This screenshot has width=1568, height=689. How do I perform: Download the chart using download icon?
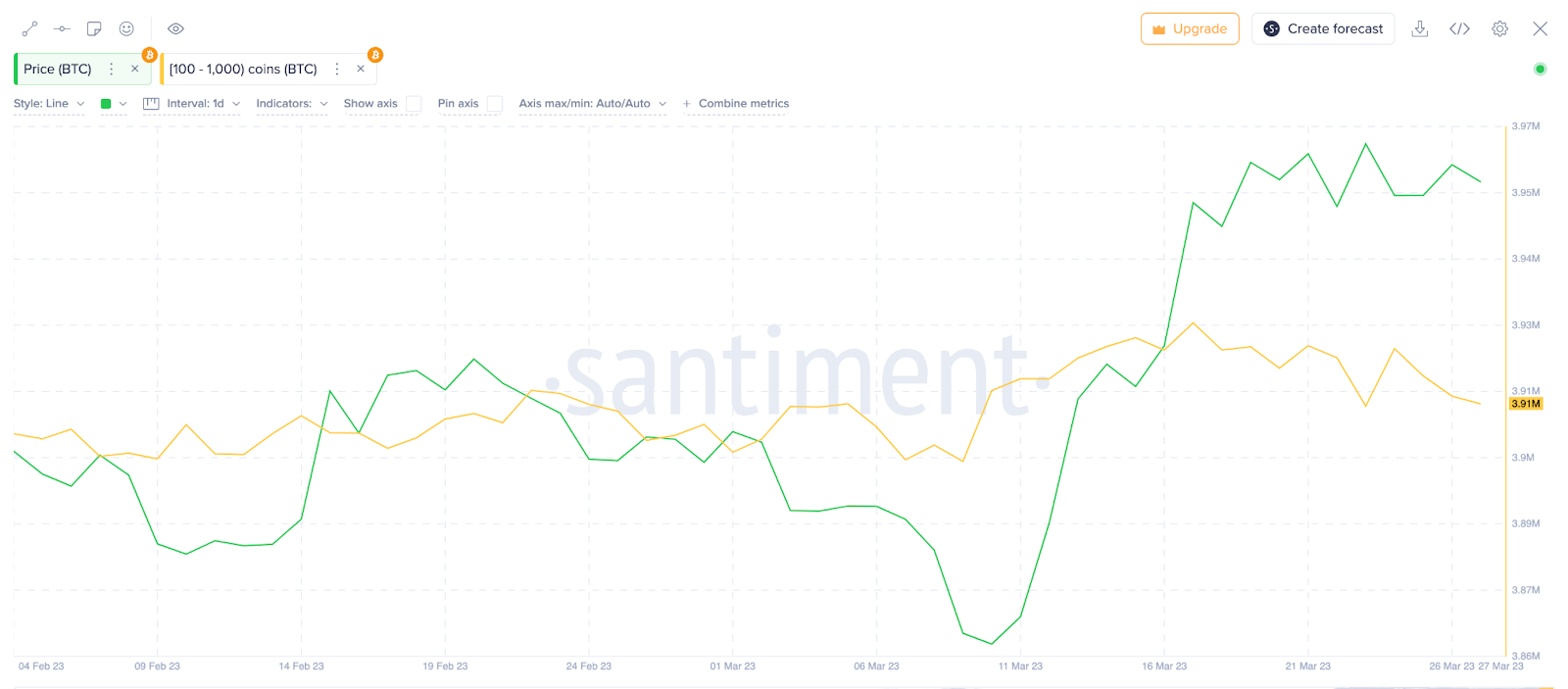click(1419, 28)
